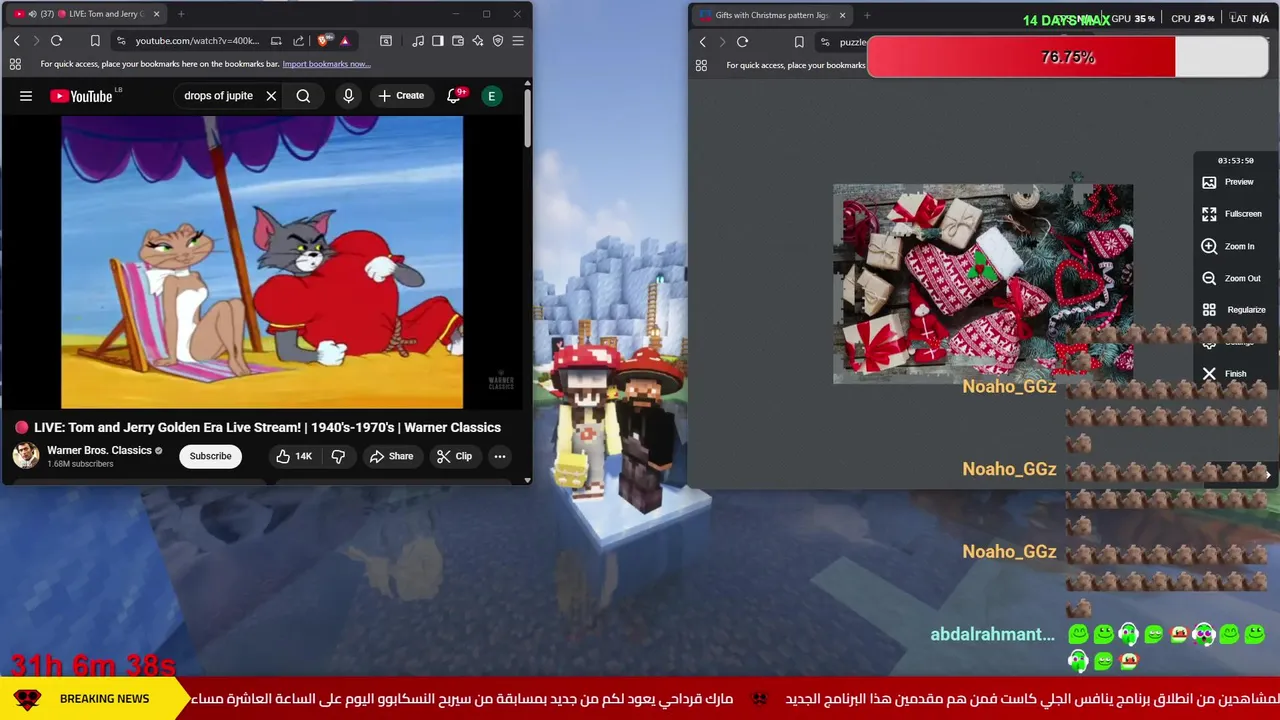The width and height of the screenshot is (1280, 720).
Task: Open the Leo AI sparkle icon
Action: [477, 41]
